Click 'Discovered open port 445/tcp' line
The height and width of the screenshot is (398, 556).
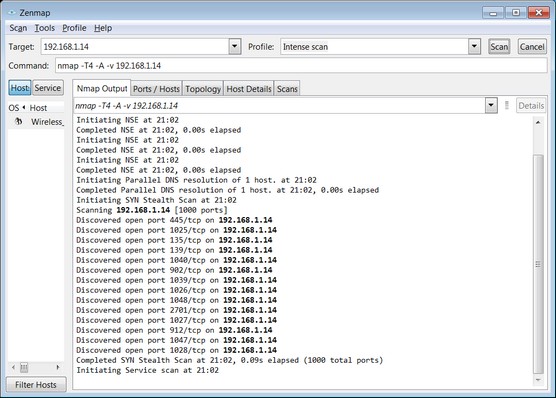click(x=174, y=220)
